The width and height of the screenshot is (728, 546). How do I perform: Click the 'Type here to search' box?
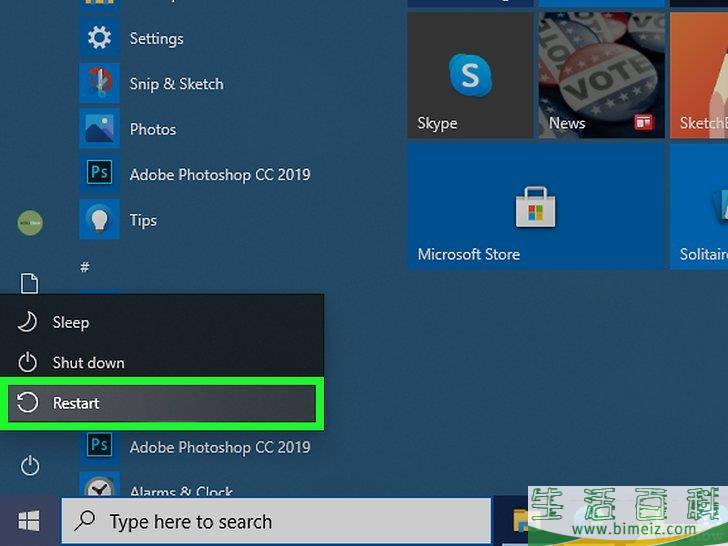click(275, 521)
